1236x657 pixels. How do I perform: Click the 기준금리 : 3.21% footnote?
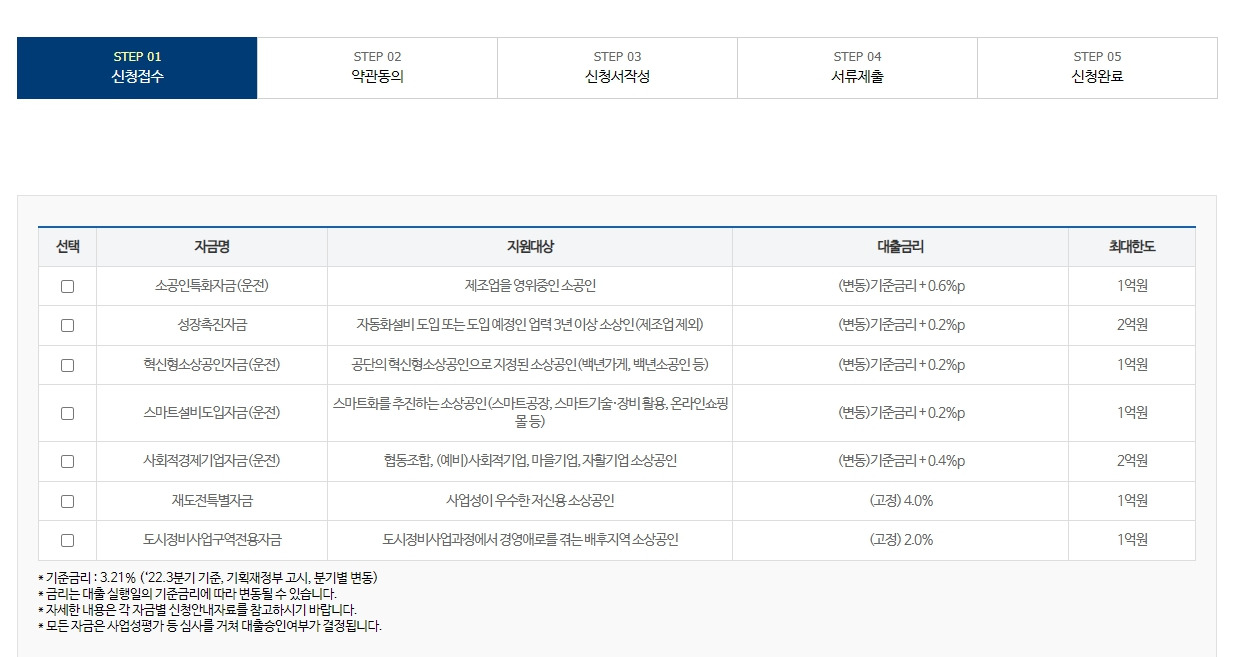click(x=208, y=578)
